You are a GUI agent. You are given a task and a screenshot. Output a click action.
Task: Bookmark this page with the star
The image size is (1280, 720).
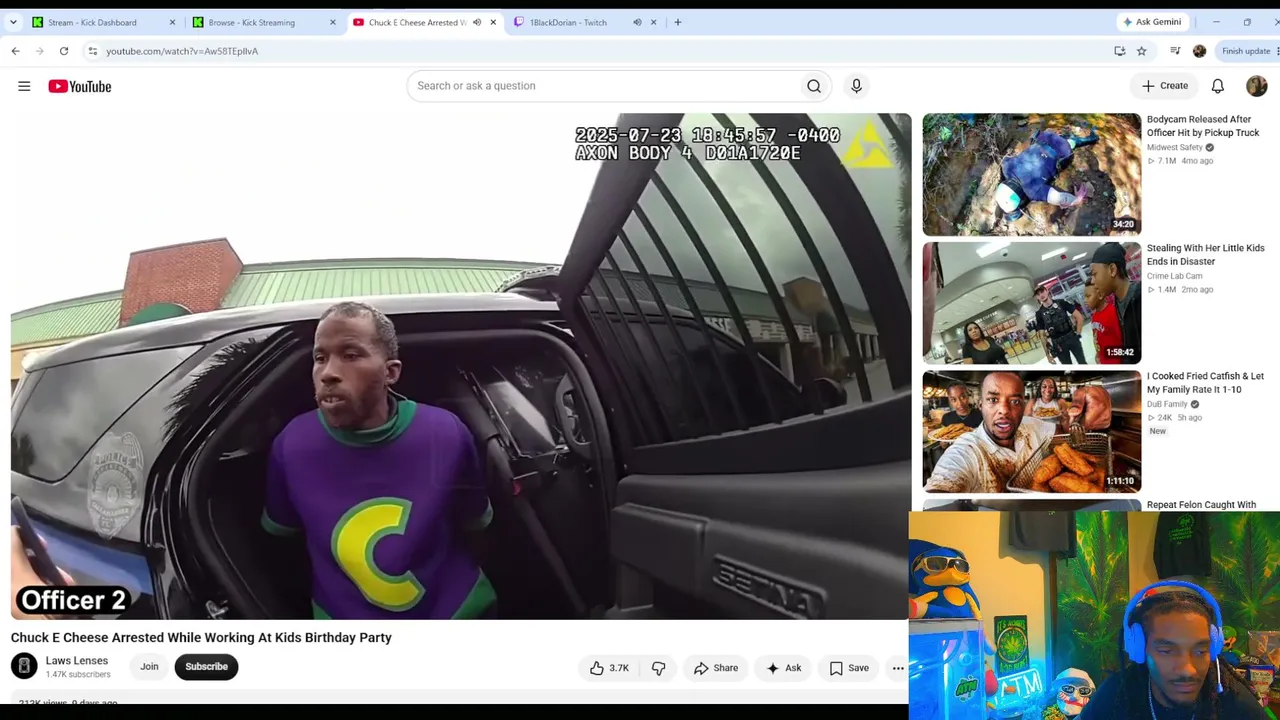click(1142, 51)
